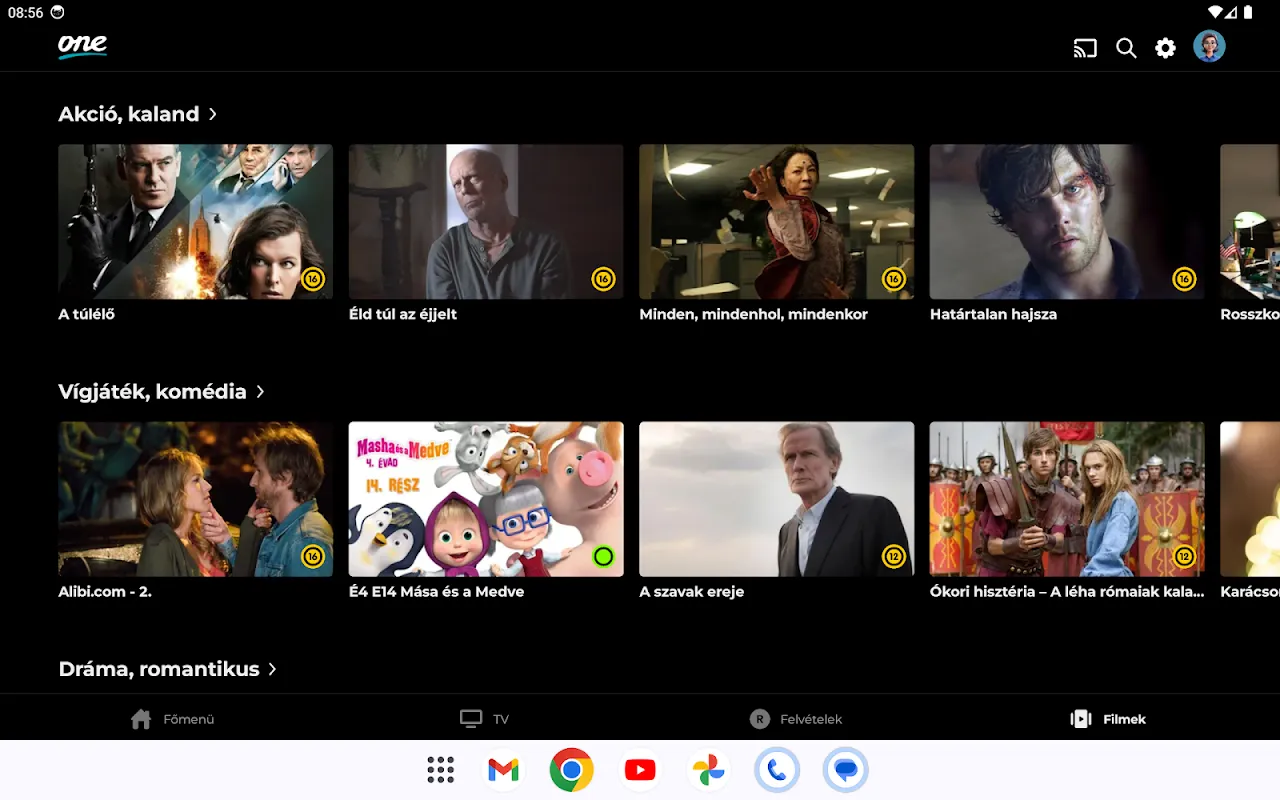Open A túlélő movie thumbnail
This screenshot has height=800, width=1280.
coord(195,222)
